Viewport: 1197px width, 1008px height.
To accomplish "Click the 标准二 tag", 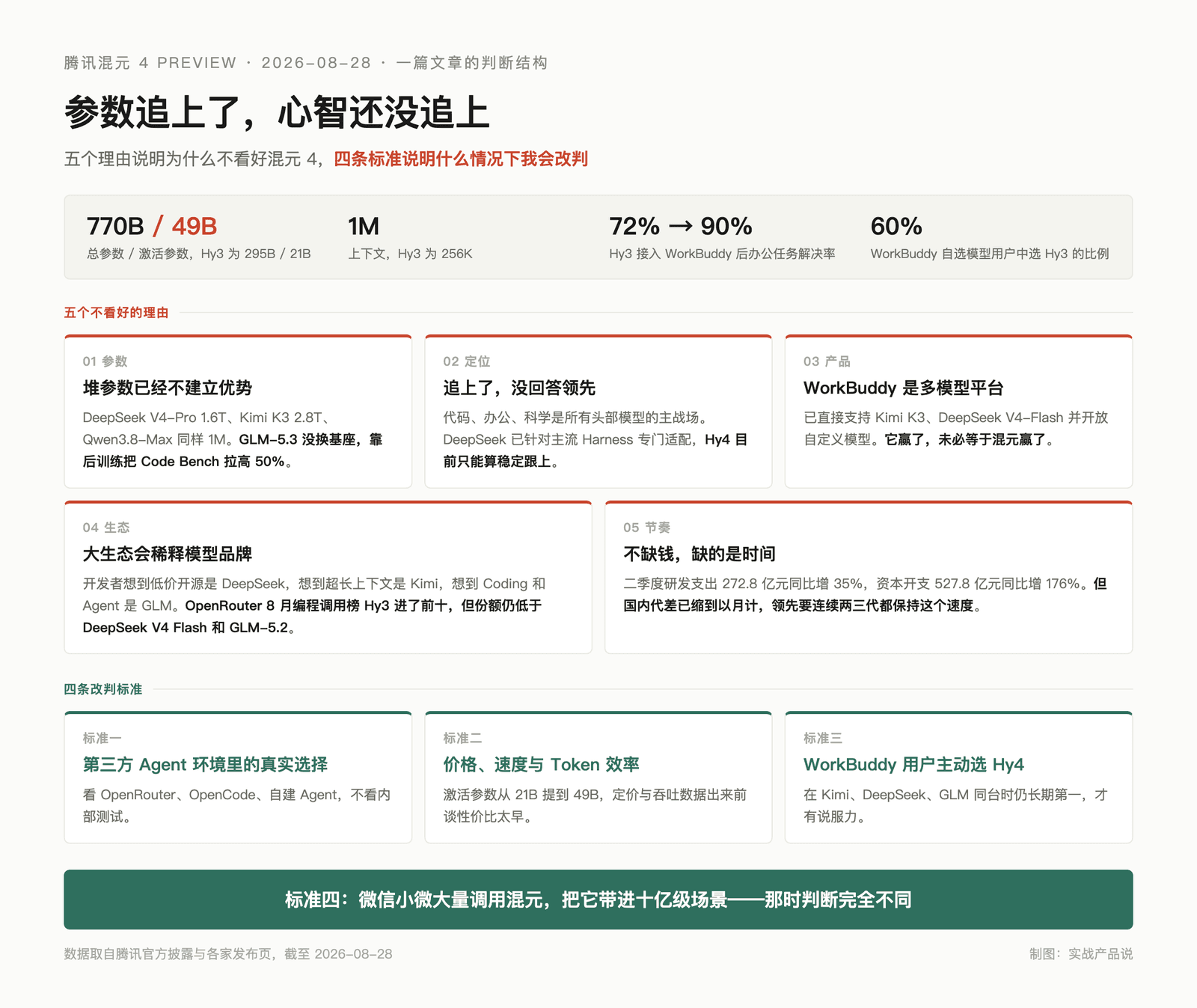I will [462, 738].
